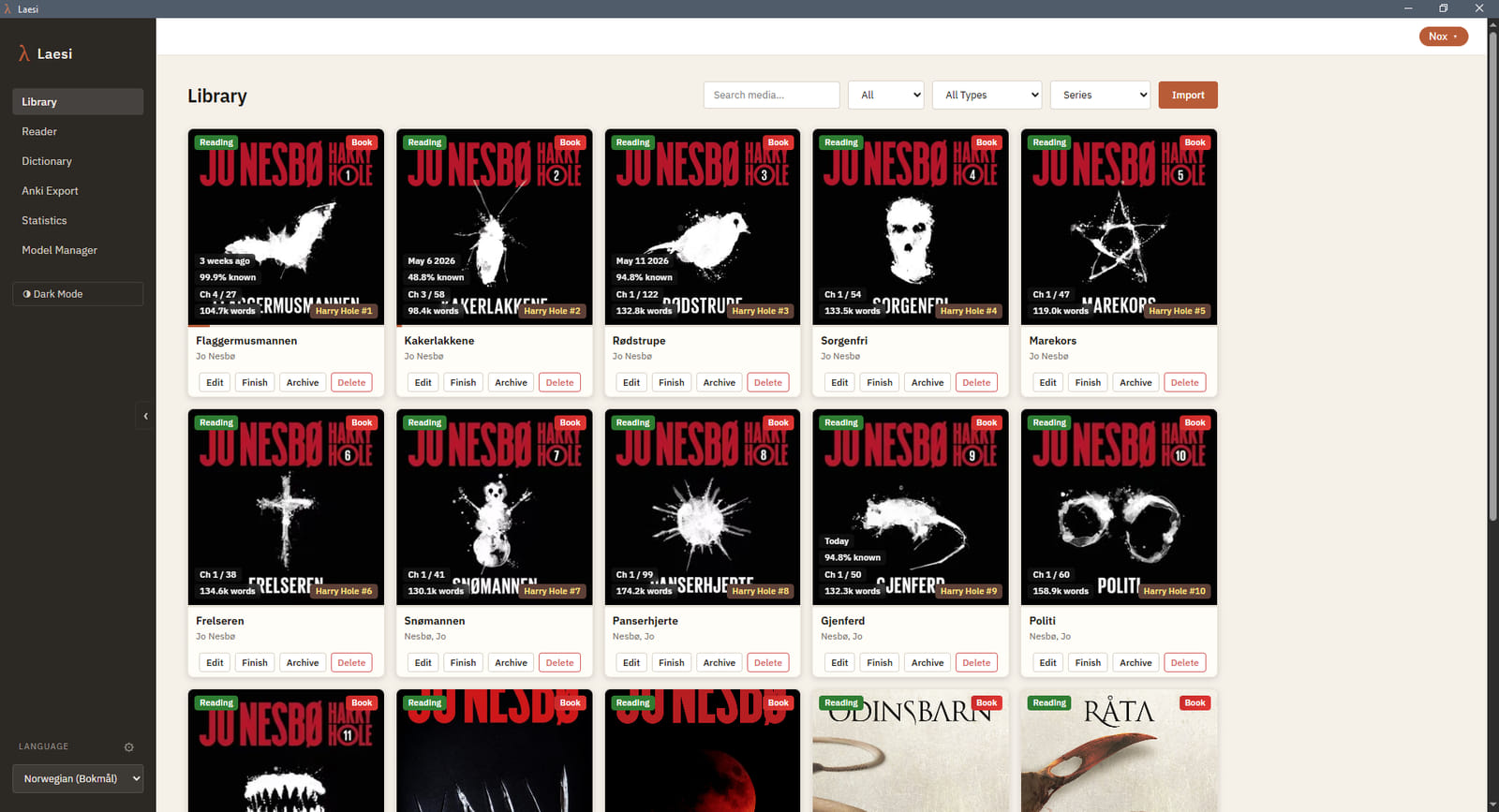This screenshot has width=1499, height=812.
Task: Edit the Kakerlakkene book
Action: [423, 382]
